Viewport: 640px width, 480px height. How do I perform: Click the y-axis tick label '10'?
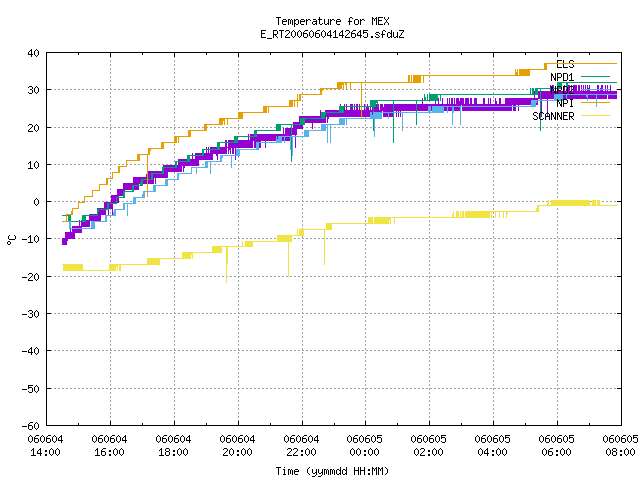pos(33,165)
